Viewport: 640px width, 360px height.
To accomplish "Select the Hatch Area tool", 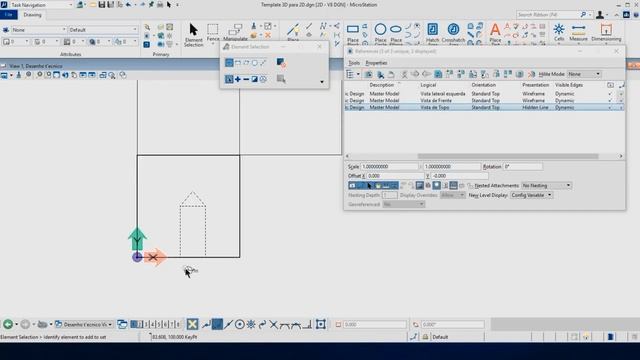I will [x=433, y=33].
